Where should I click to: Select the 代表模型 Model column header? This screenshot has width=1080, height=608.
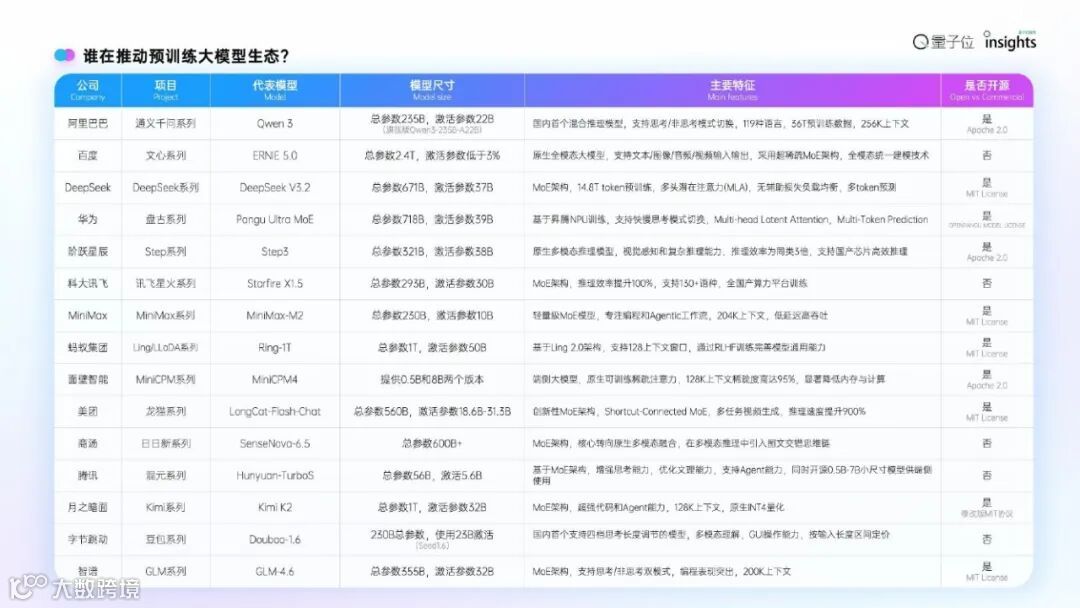click(275, 90)
